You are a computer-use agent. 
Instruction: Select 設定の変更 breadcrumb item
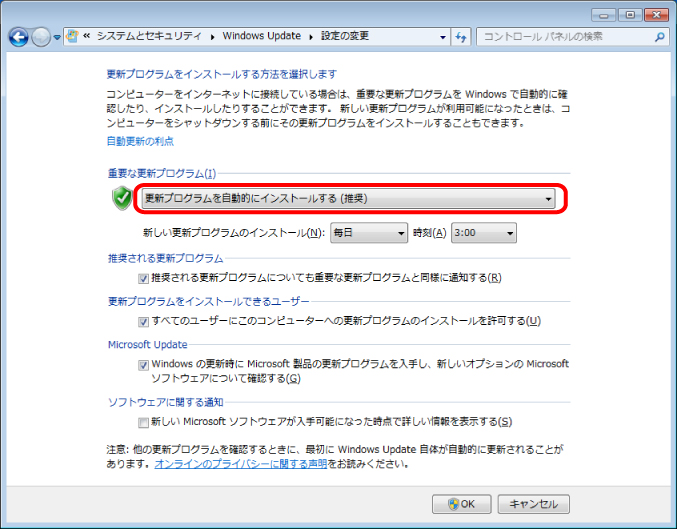(x=345, y=36)
